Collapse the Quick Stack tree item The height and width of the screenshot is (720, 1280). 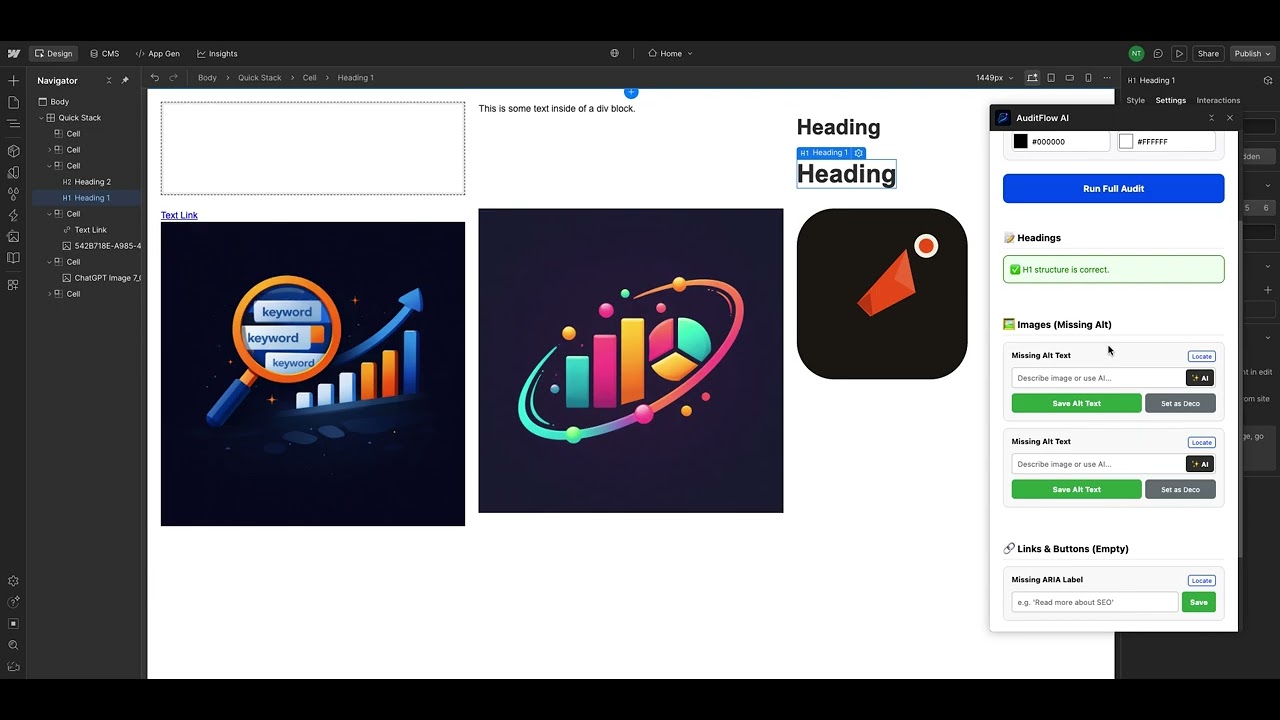click(x=42, y=118)
